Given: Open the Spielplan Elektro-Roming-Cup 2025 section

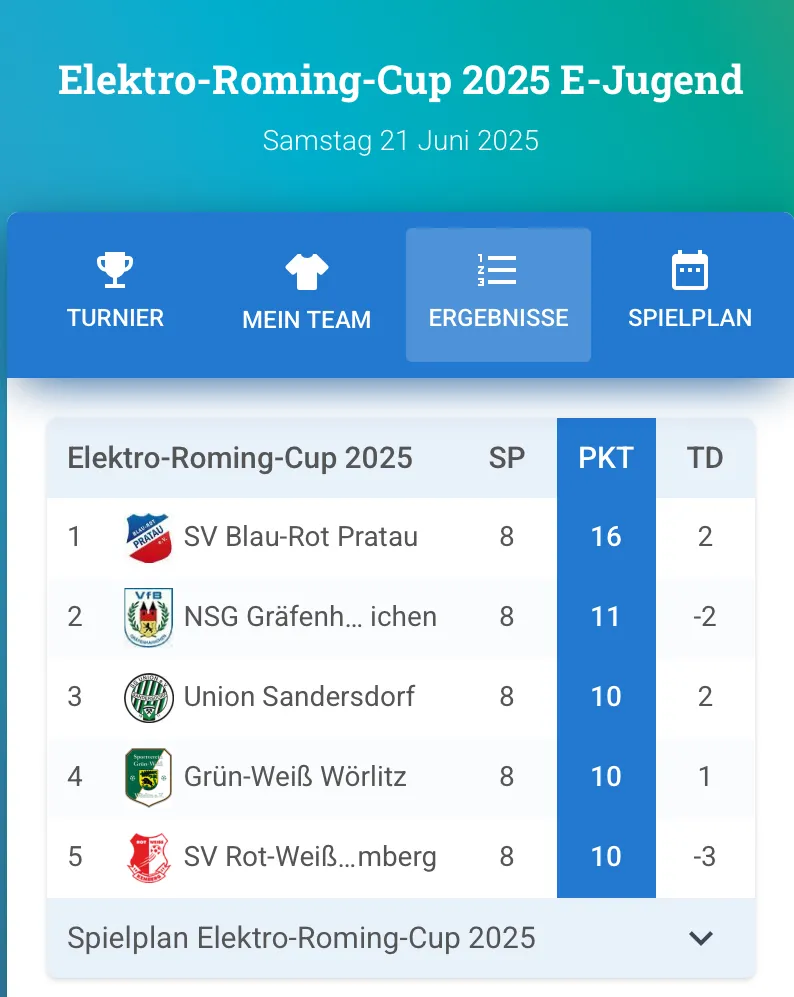Looking at the screenshot, I should 301,938.
